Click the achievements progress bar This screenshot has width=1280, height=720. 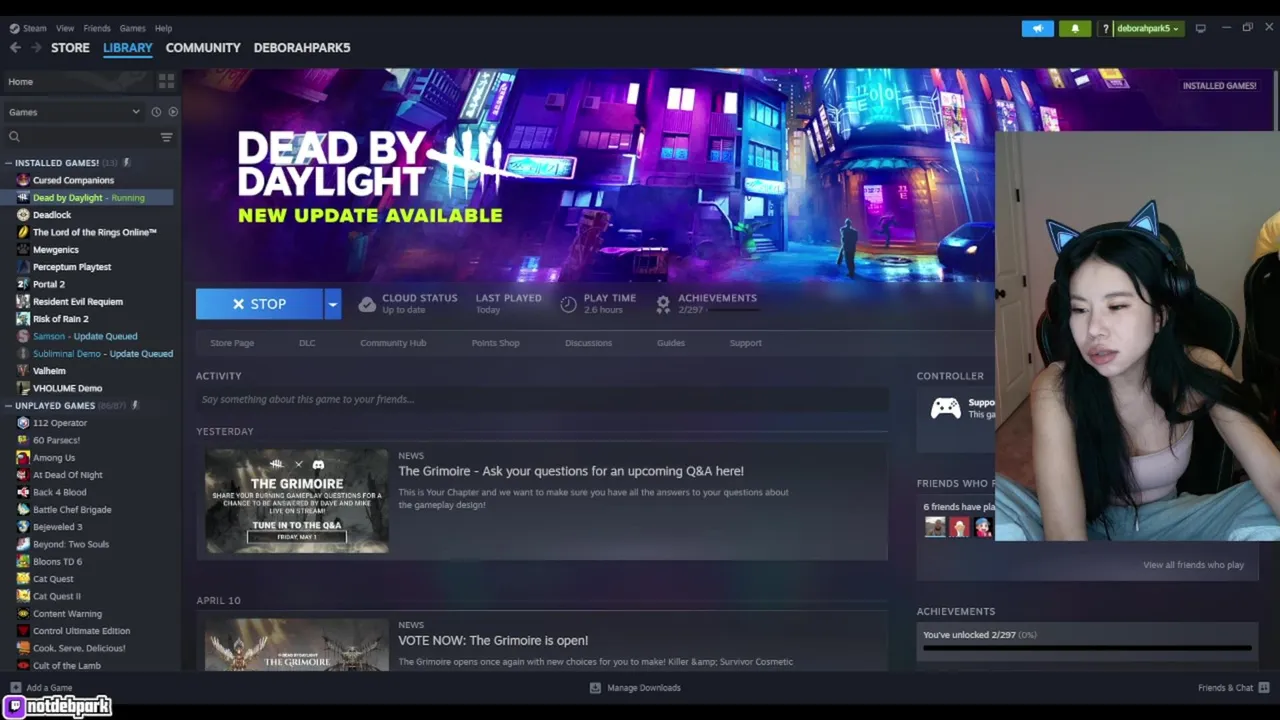1087,648
